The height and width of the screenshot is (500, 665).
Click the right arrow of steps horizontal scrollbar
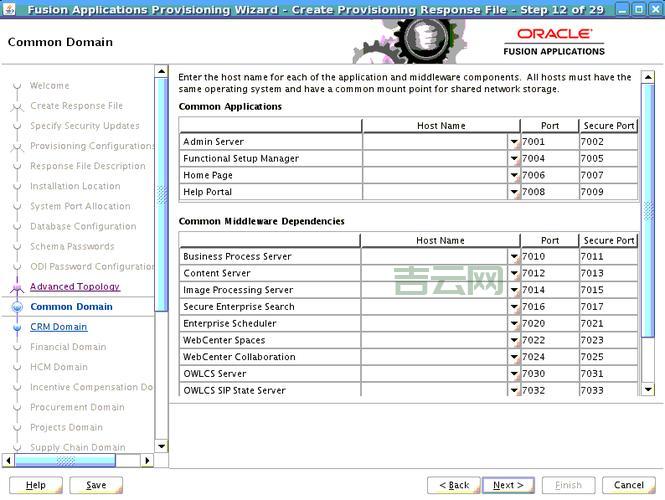point(147,461)
